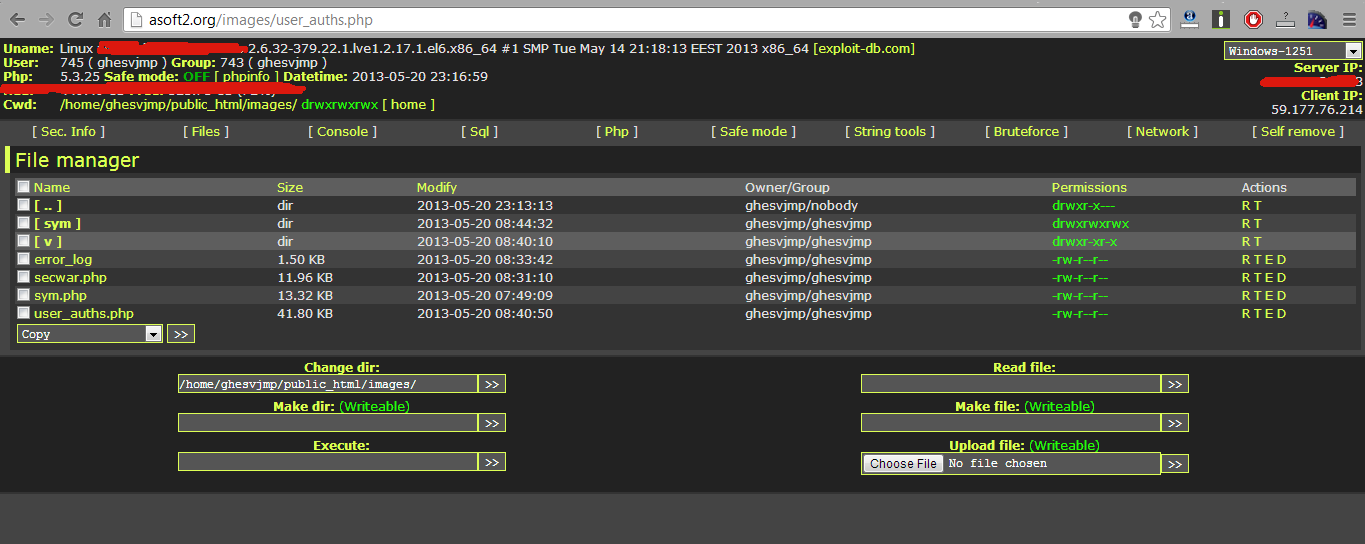Click the red stop-hand extension icon
The width and height of the screenshot is (1365, 544).
tap(1253, 19)
